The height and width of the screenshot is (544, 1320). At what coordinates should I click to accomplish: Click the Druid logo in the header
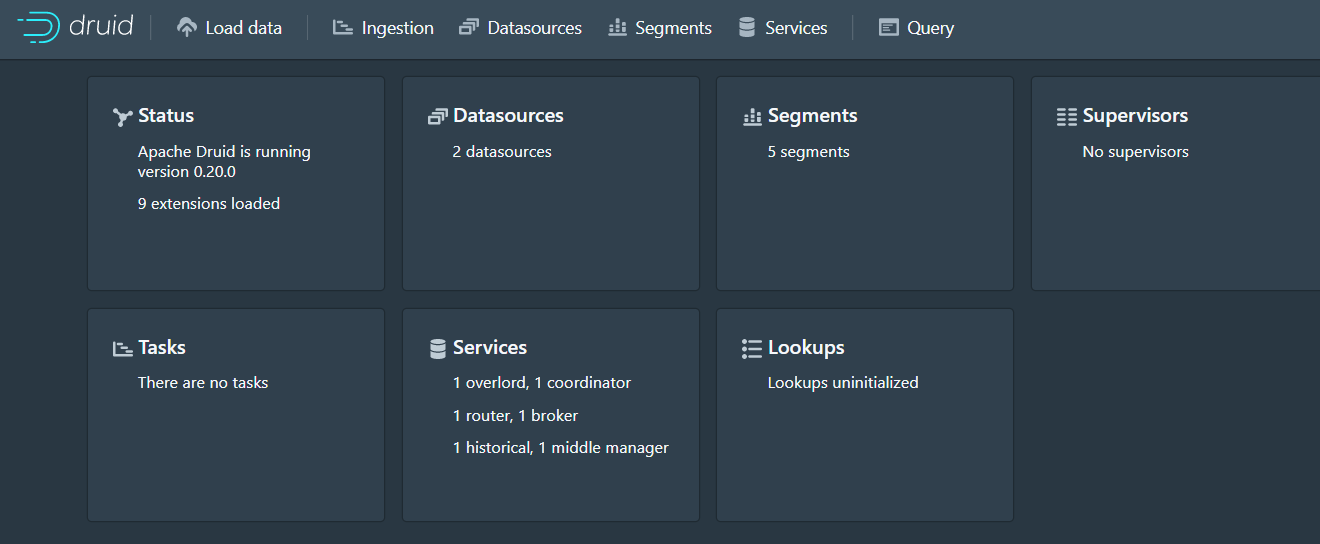[x=76, y=27]
